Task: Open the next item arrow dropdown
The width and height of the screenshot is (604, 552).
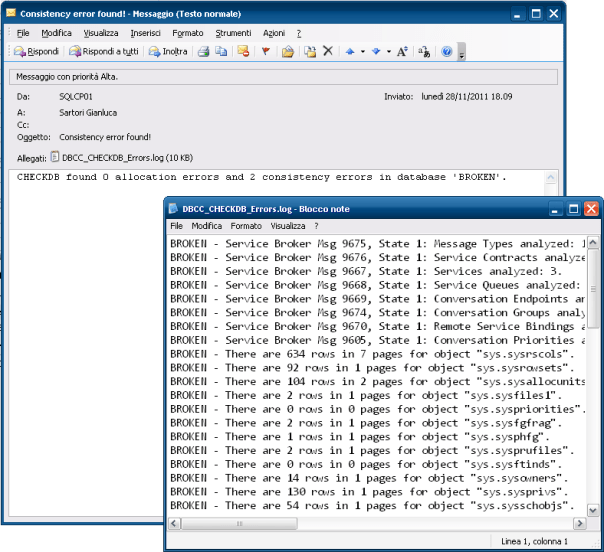Action: (x=389, y=51)
